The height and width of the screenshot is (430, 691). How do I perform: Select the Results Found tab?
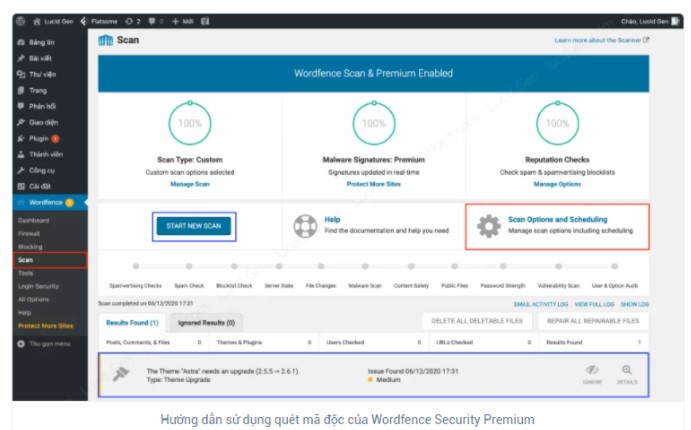[x=134, y=323]
